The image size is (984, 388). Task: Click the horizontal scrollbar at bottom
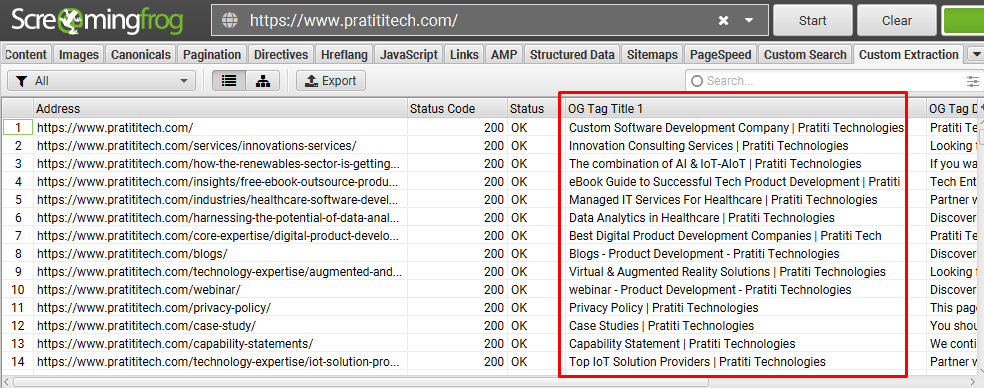tap(361, 382)
